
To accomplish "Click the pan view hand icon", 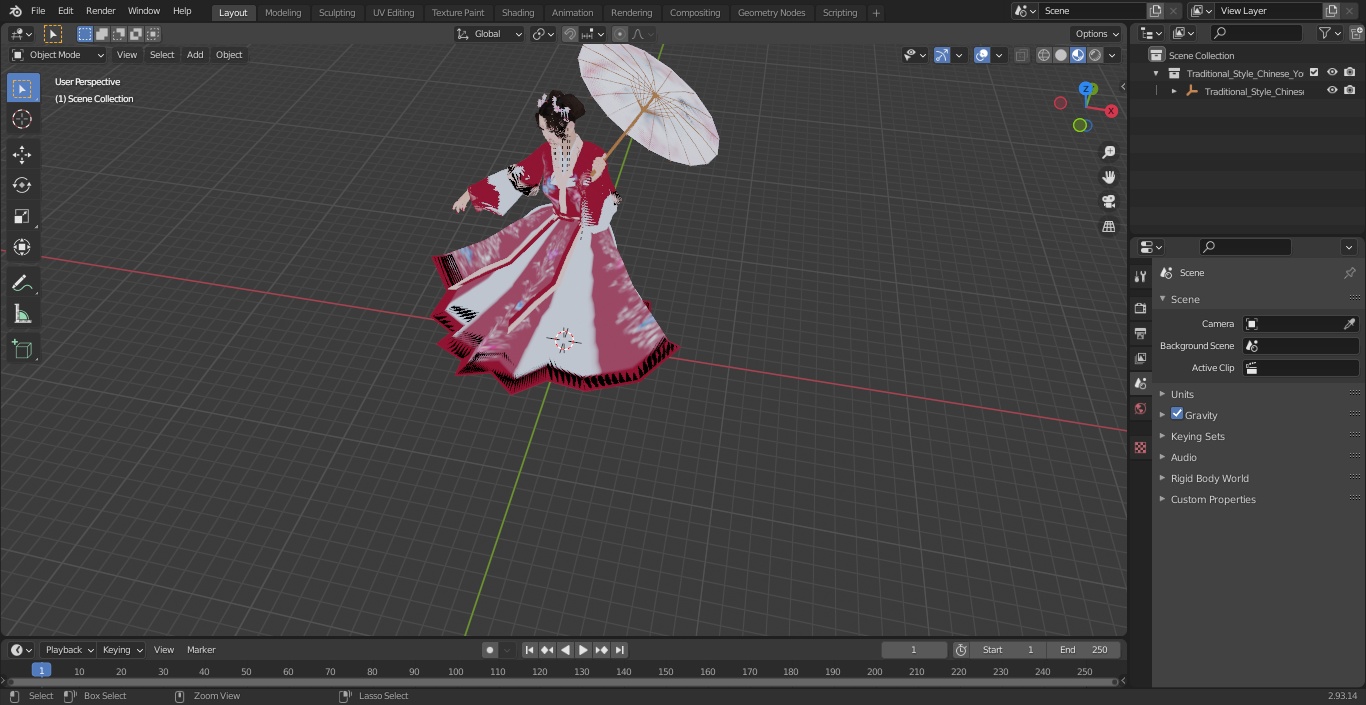I will (1108, 177).
